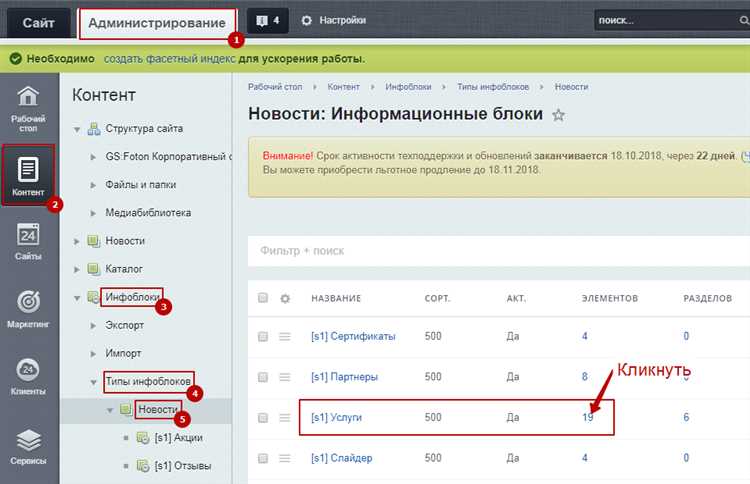
Task: Check the Услуги row checkbox
Action: (x=263, y=418)
